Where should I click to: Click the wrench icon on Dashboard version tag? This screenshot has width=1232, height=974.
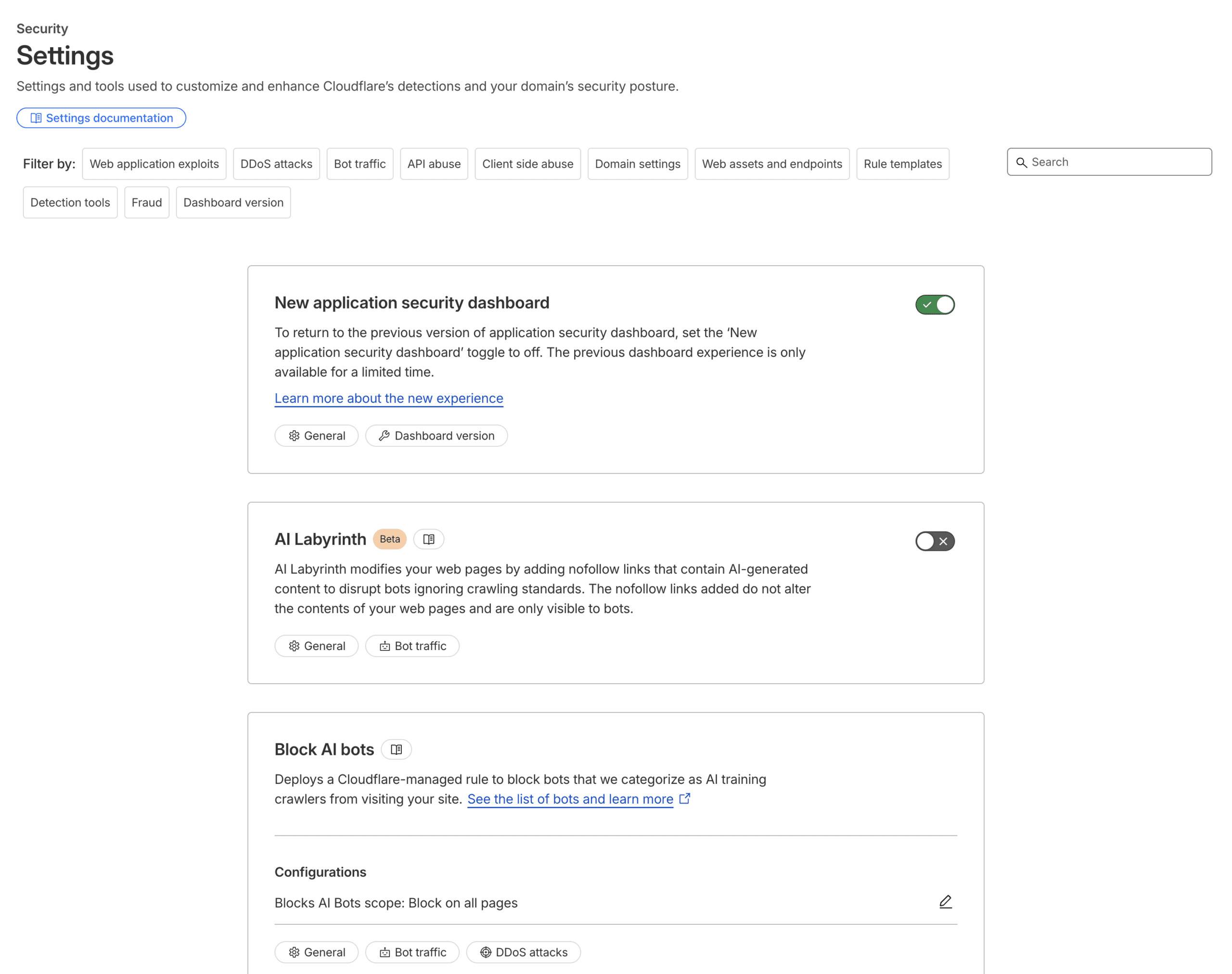(384, 436)
